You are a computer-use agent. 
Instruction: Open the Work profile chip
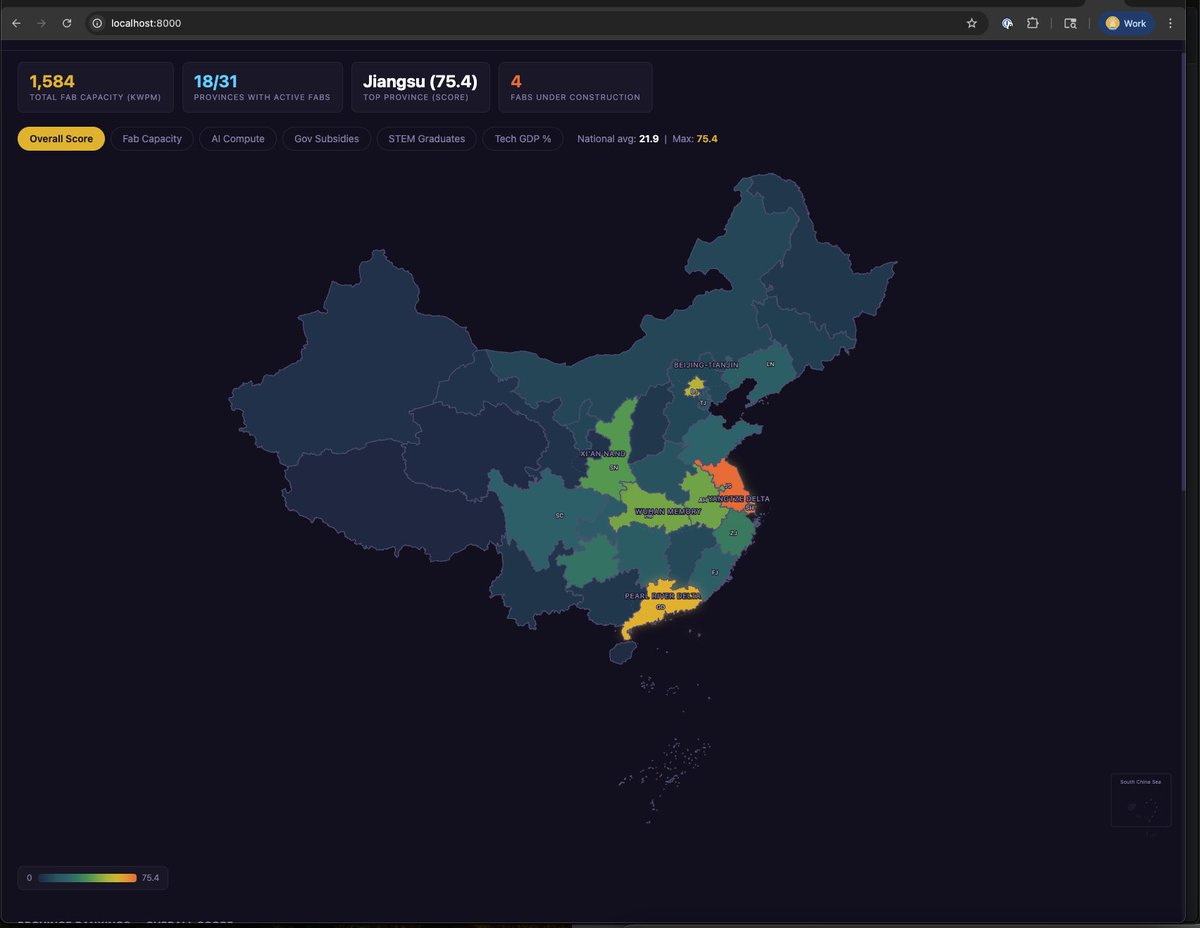pos(1127,23)
